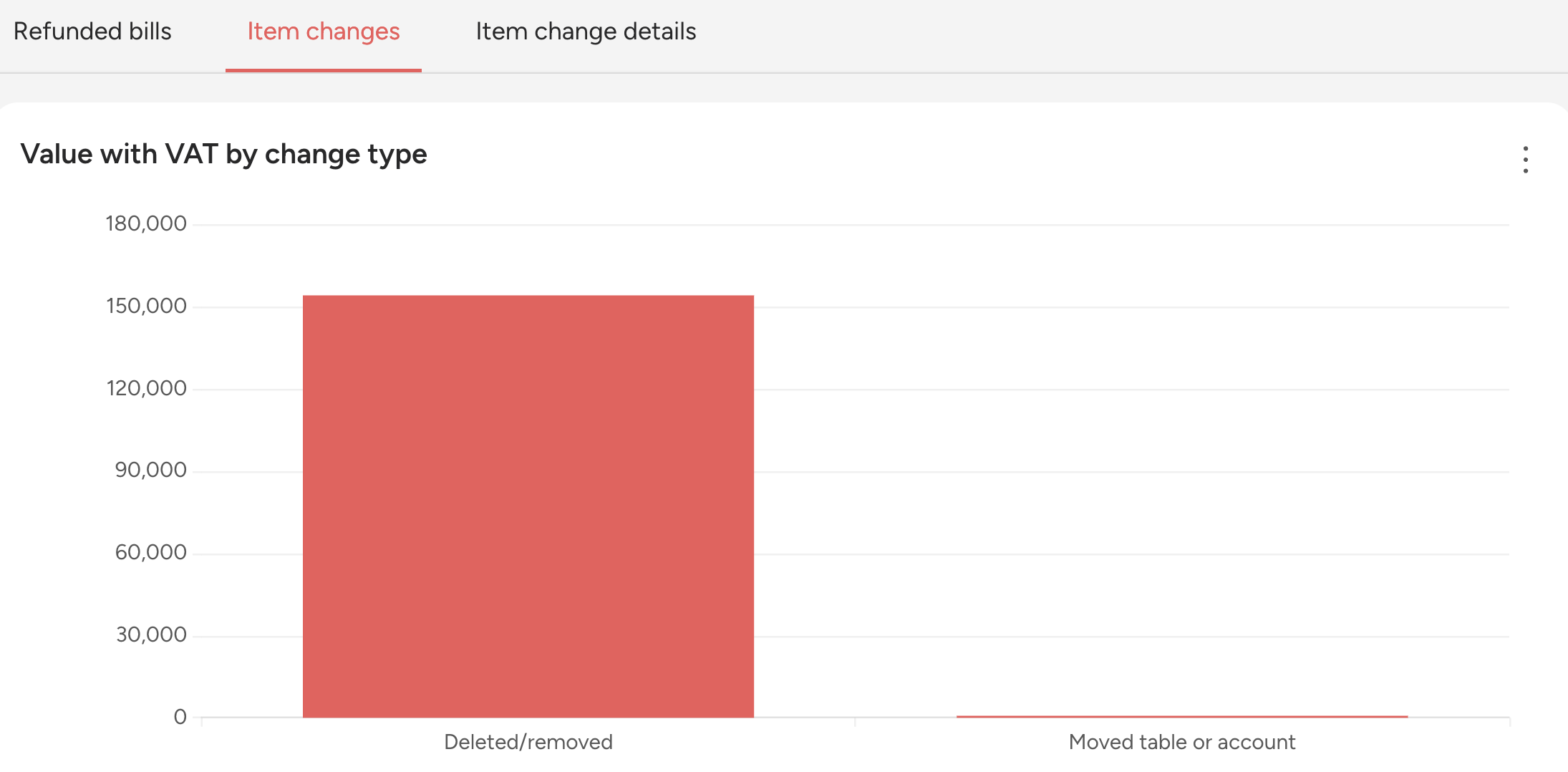
Task: Click the 150,000 y-axis label
Action: tap(146, 307)
